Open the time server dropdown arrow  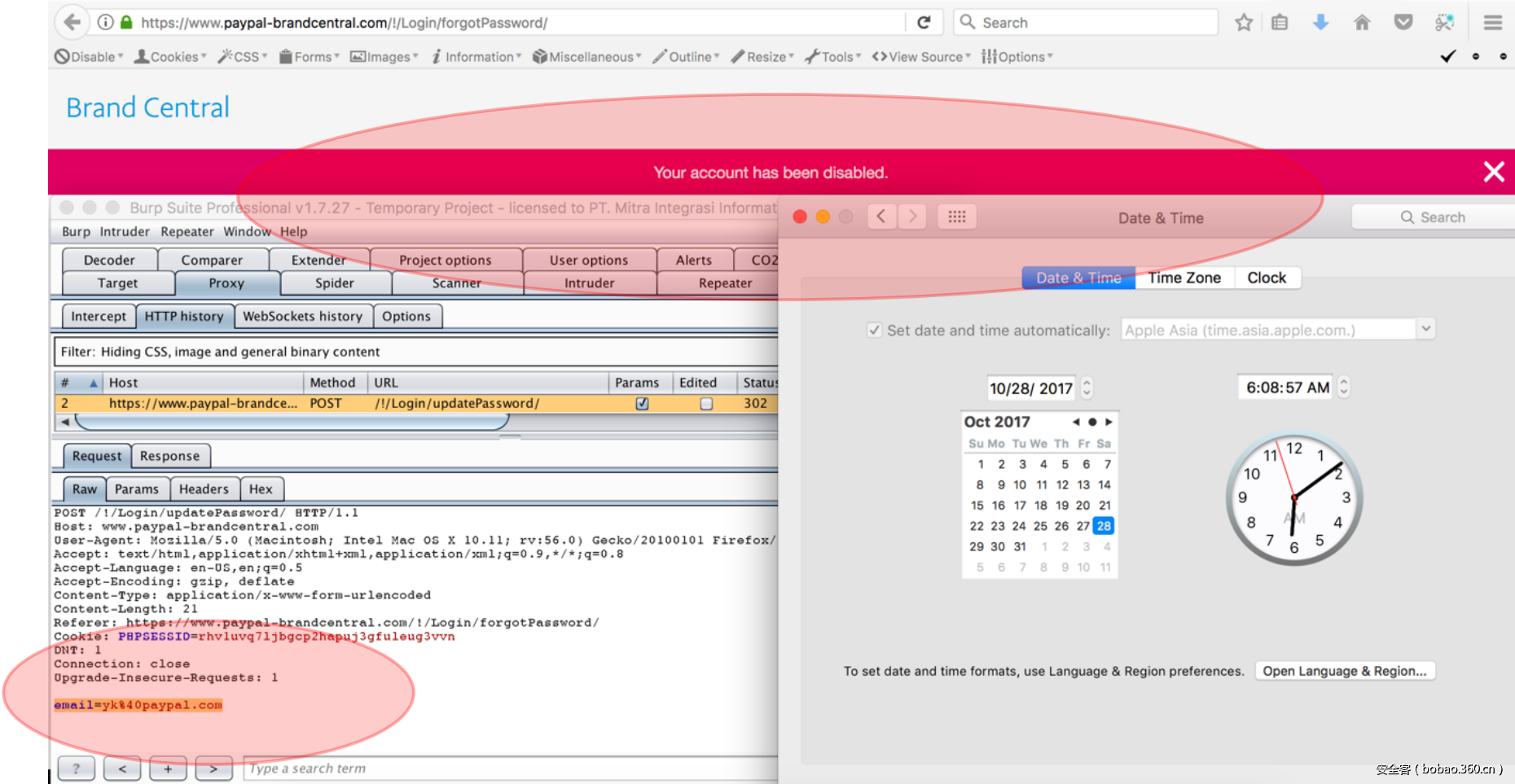1425,329
